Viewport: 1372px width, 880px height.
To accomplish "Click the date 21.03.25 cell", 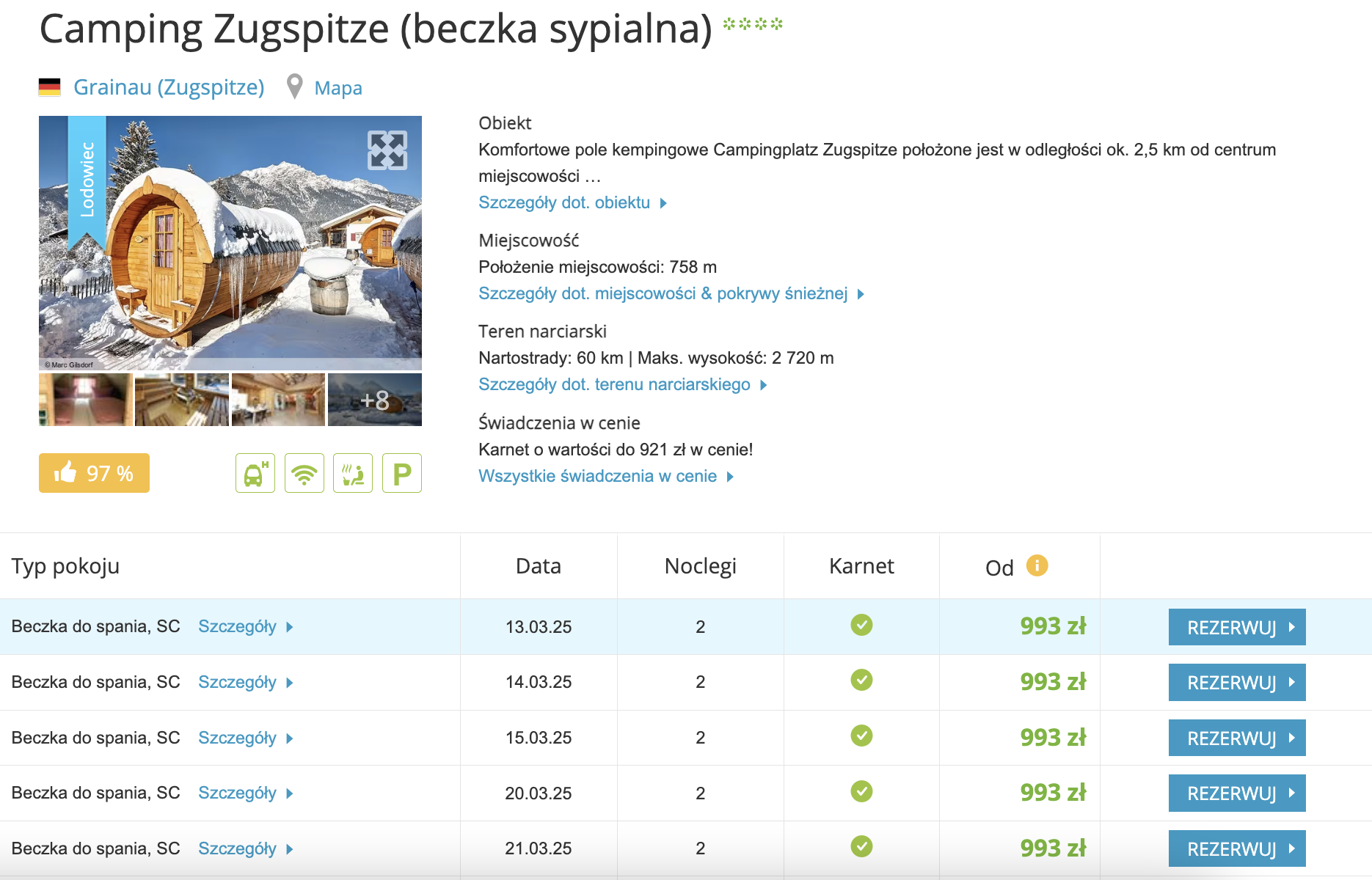I will pyautogui.click(x=539, y=848).
